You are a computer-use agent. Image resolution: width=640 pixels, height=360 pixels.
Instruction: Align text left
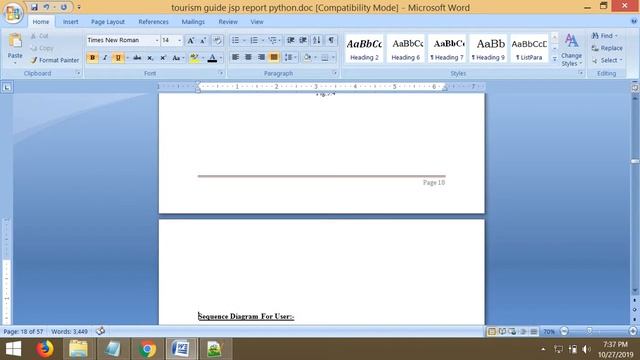[236, 58]
